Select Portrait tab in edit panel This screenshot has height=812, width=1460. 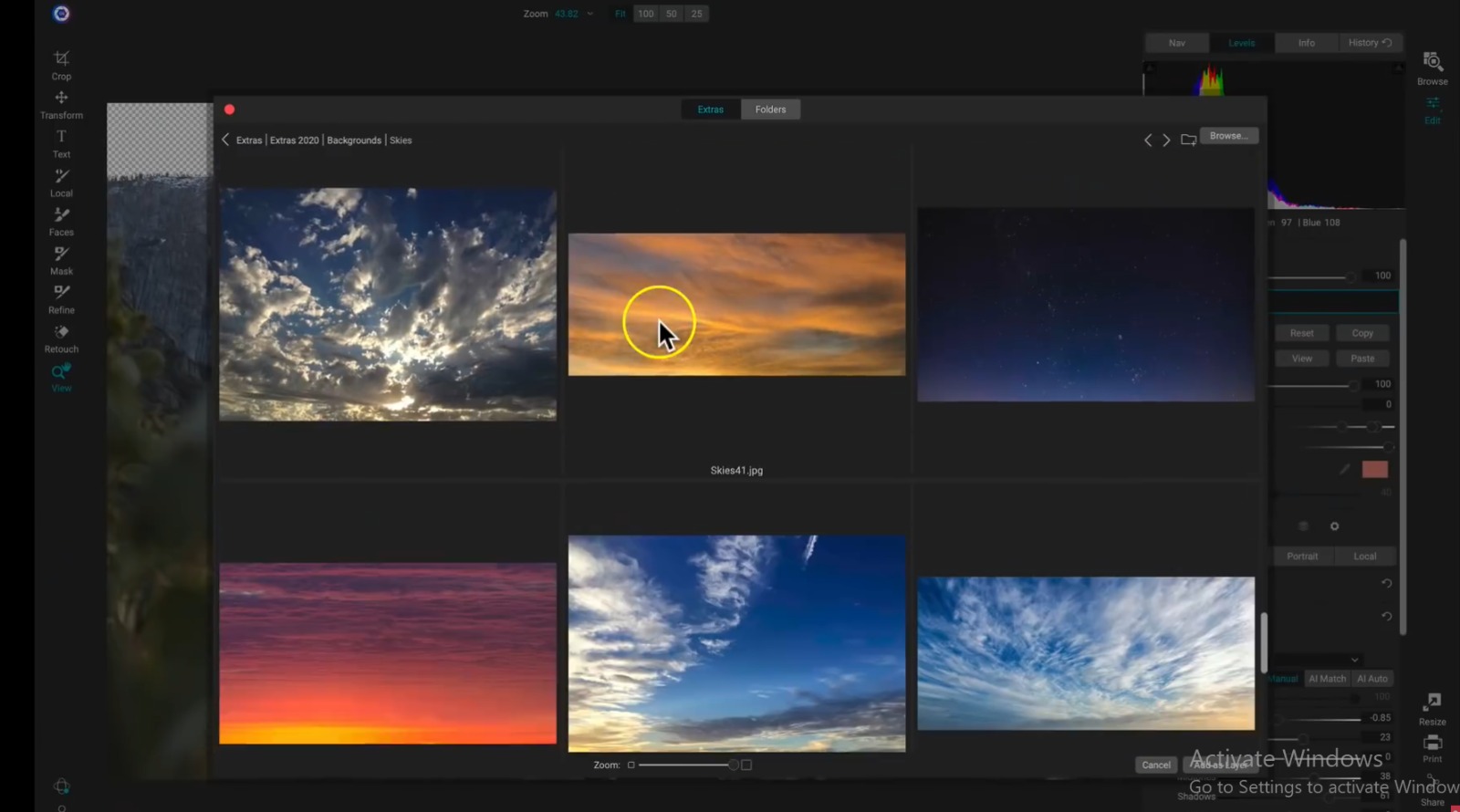(x=1302, y=557)
